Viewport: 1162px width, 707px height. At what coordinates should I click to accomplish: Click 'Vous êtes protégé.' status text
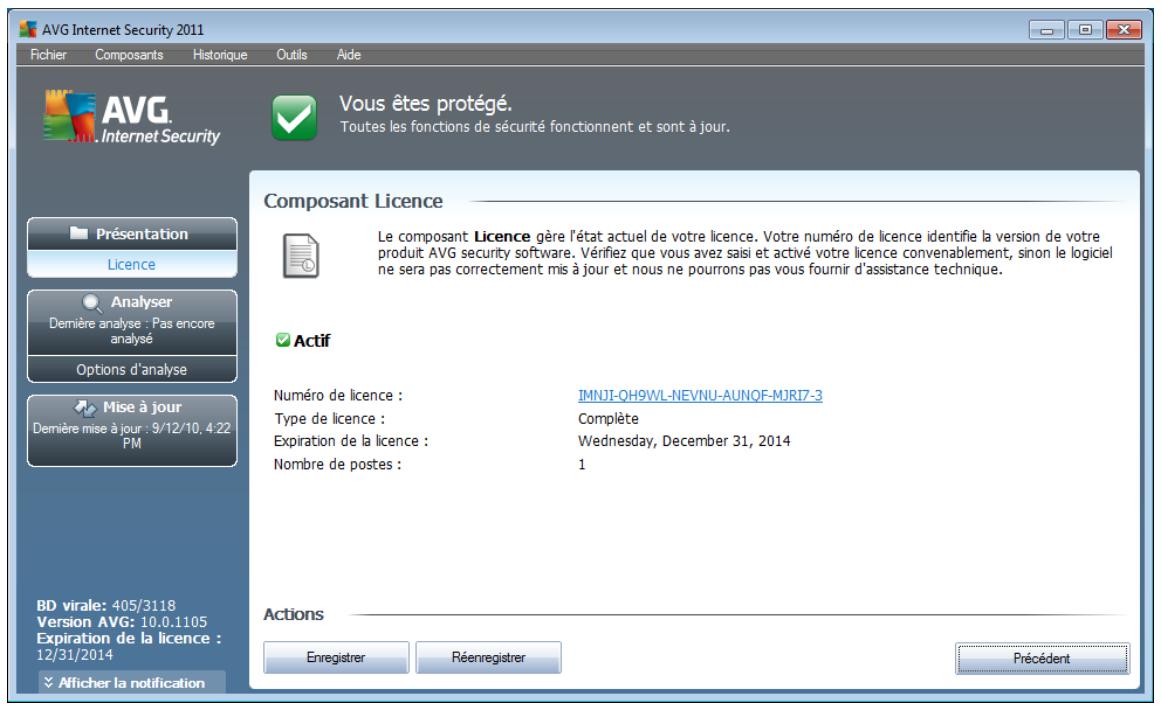[425, 103]
